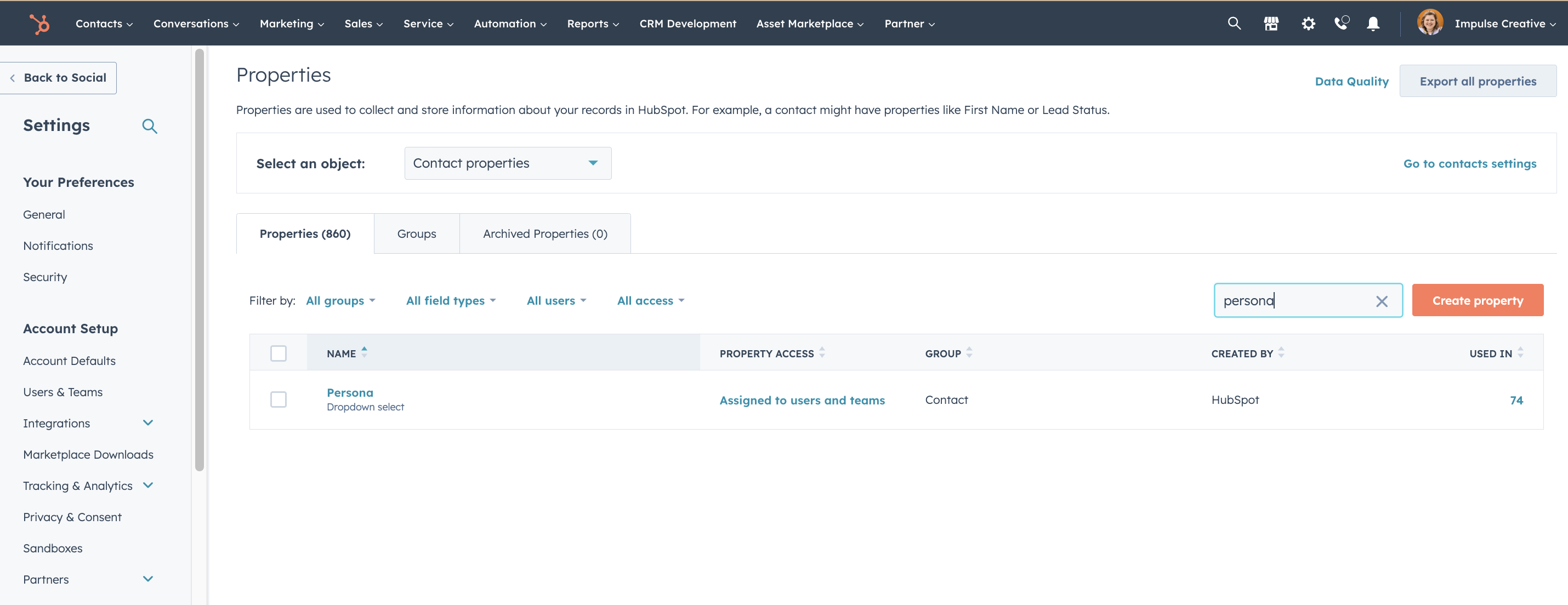Screen dimensions: 1568x605
Task: Click the property search input field
Action: pyautogui.click(x=1291, y=301)
